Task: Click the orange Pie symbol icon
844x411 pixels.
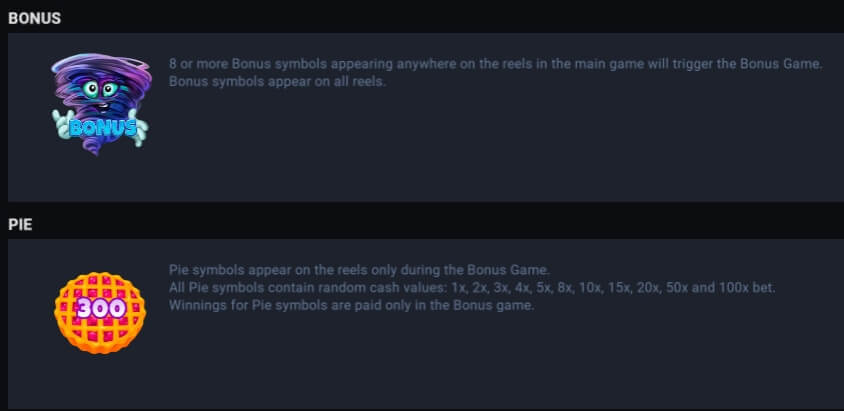Action: click(x=100, y=313)
